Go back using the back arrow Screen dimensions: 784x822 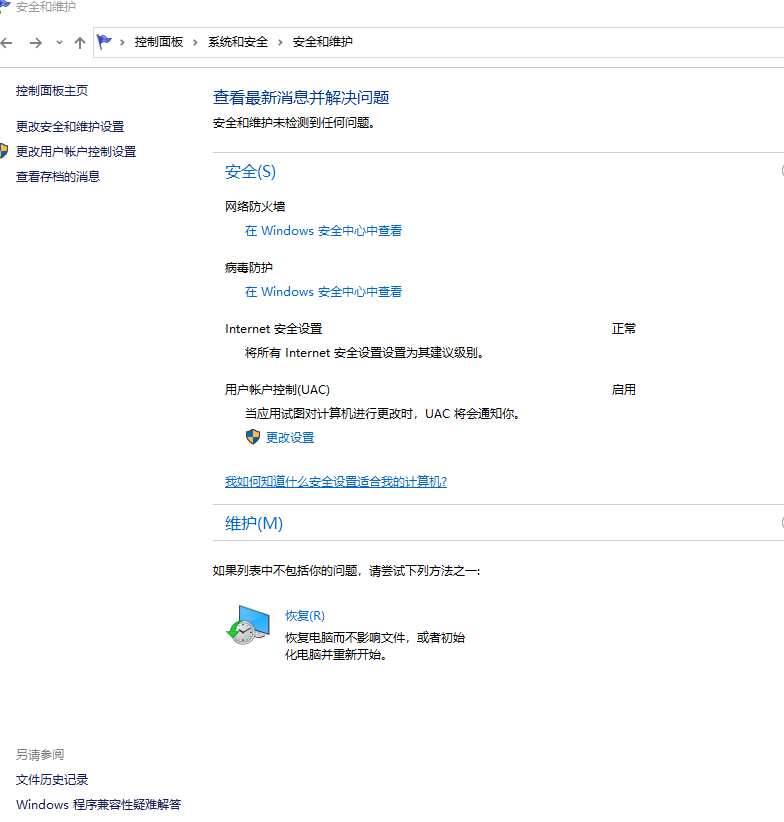6,42
